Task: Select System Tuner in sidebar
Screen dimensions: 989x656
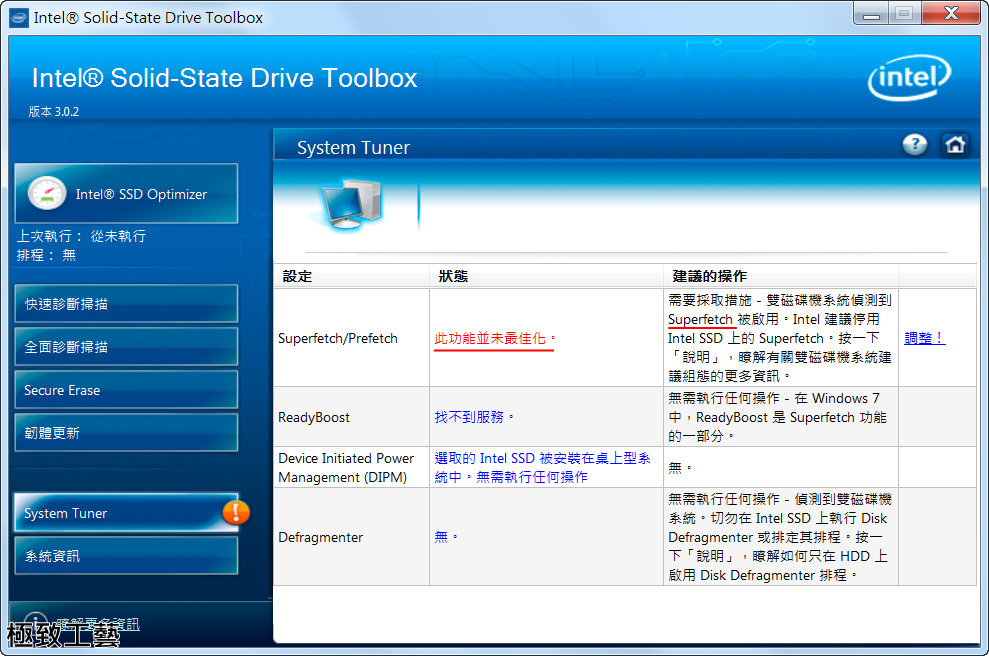Action: click(126, 513)
